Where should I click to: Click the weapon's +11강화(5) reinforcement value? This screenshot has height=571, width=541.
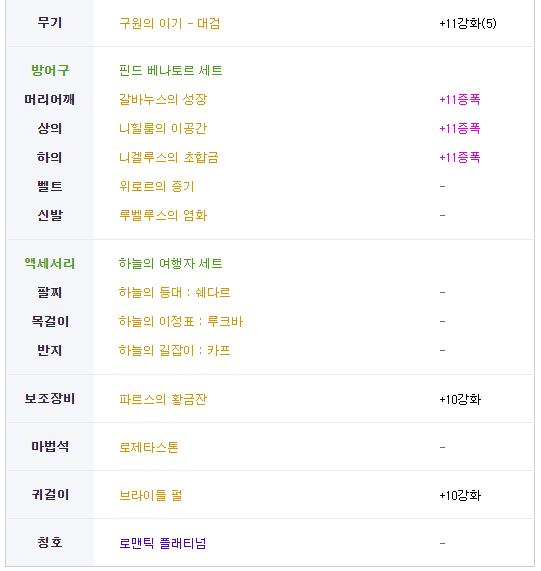coord(468,24)
